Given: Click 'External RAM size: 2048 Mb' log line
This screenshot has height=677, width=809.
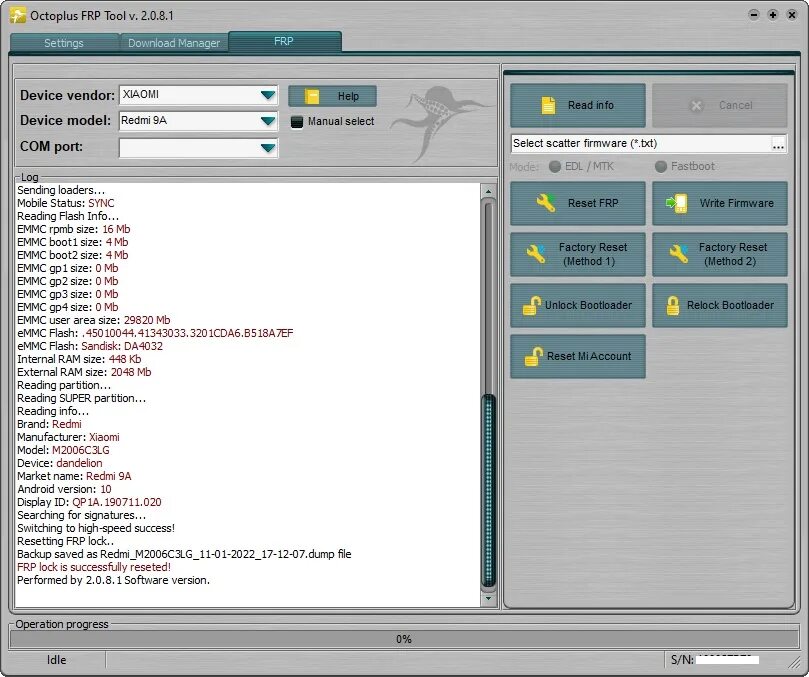Looking at the screenshot, I should [84, 372].
